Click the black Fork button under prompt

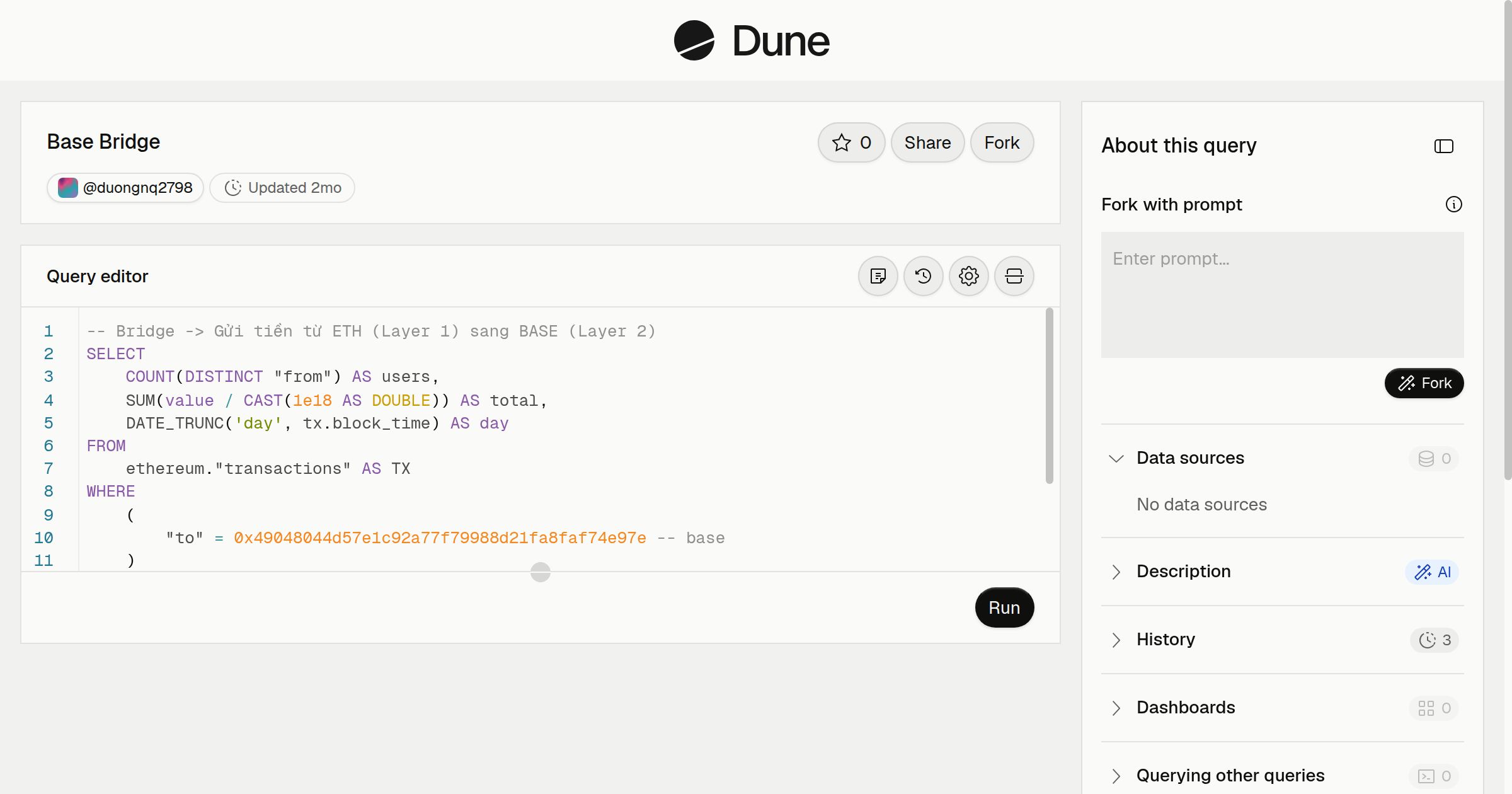click(1424, 383)
